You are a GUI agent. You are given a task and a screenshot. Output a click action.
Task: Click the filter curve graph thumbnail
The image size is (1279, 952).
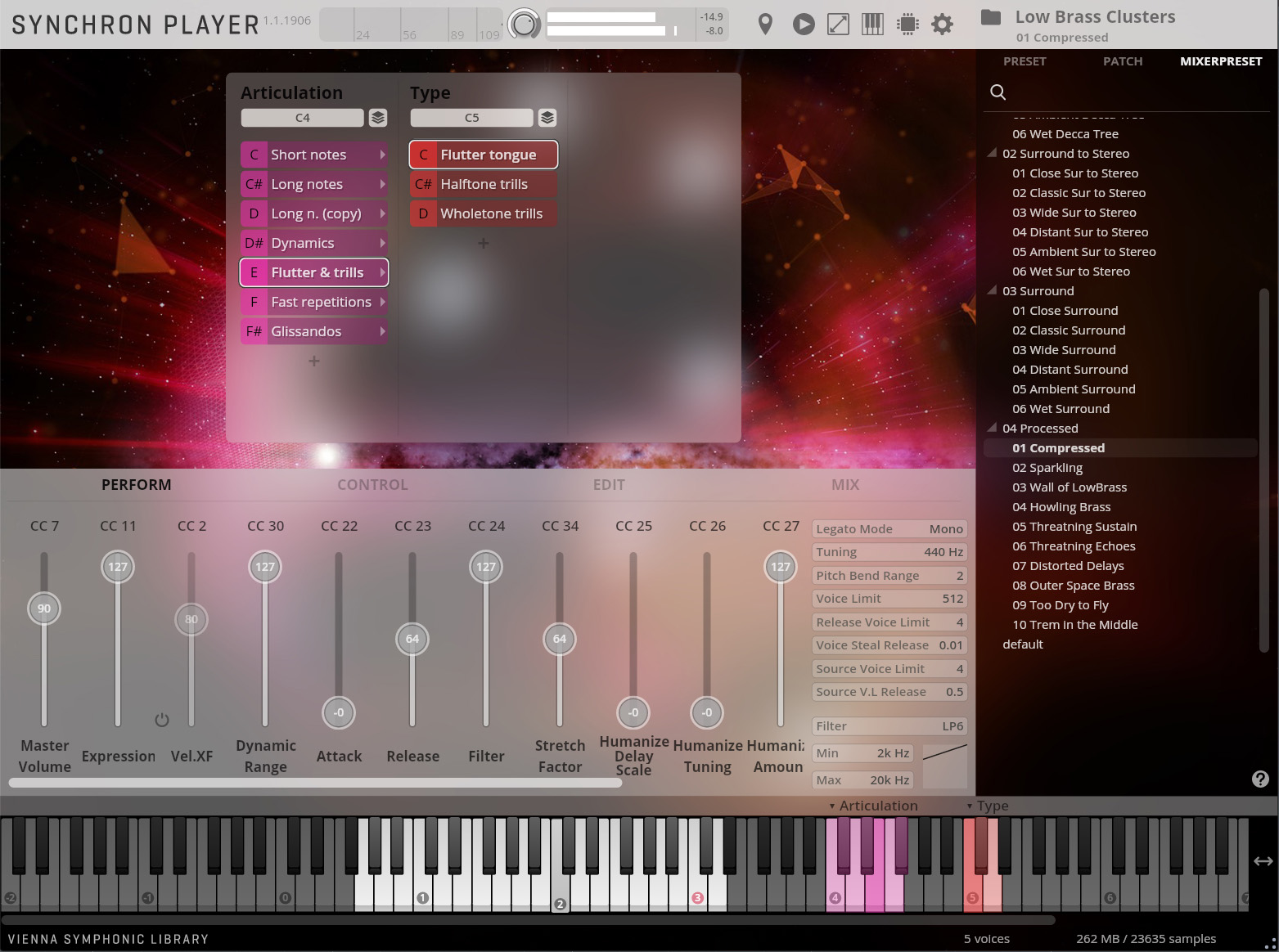(945, 766)
